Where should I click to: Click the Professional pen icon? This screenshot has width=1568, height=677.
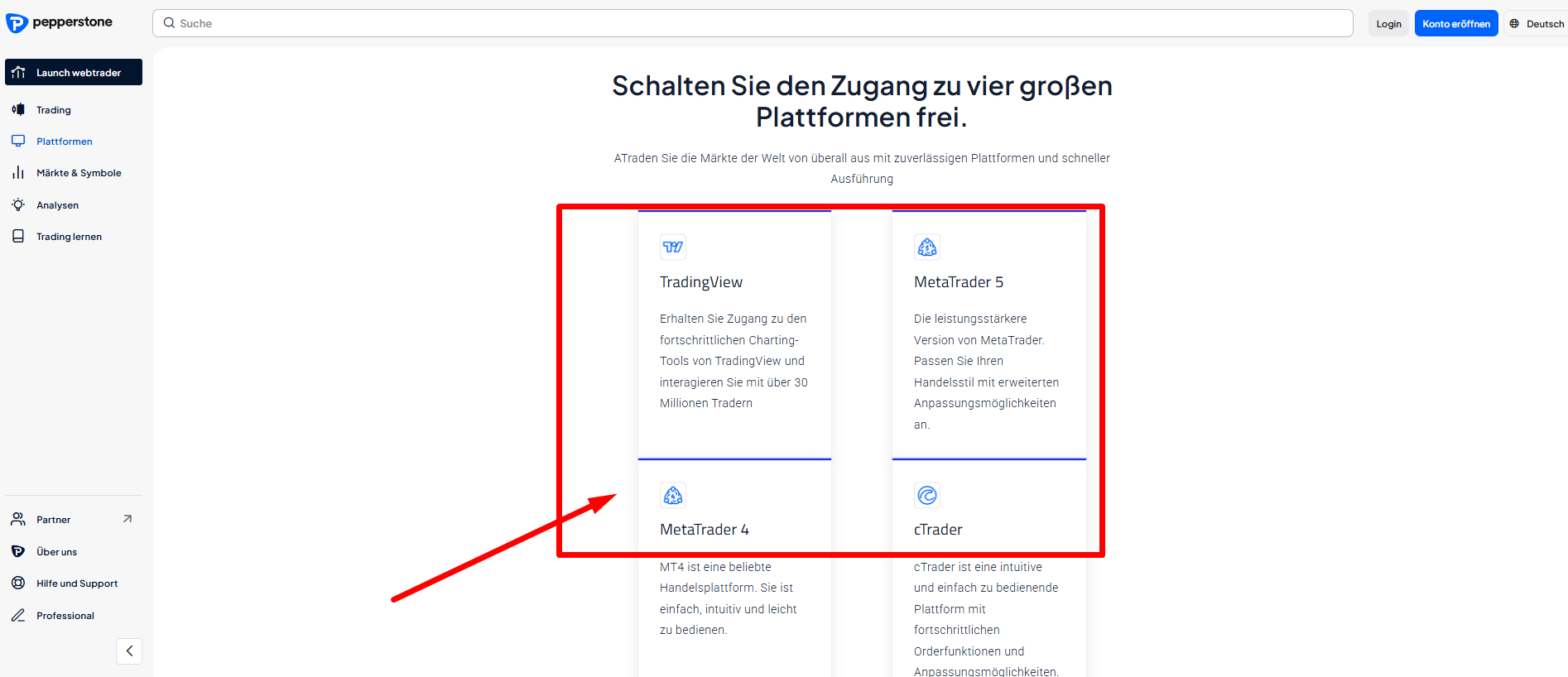pos(18,615)
